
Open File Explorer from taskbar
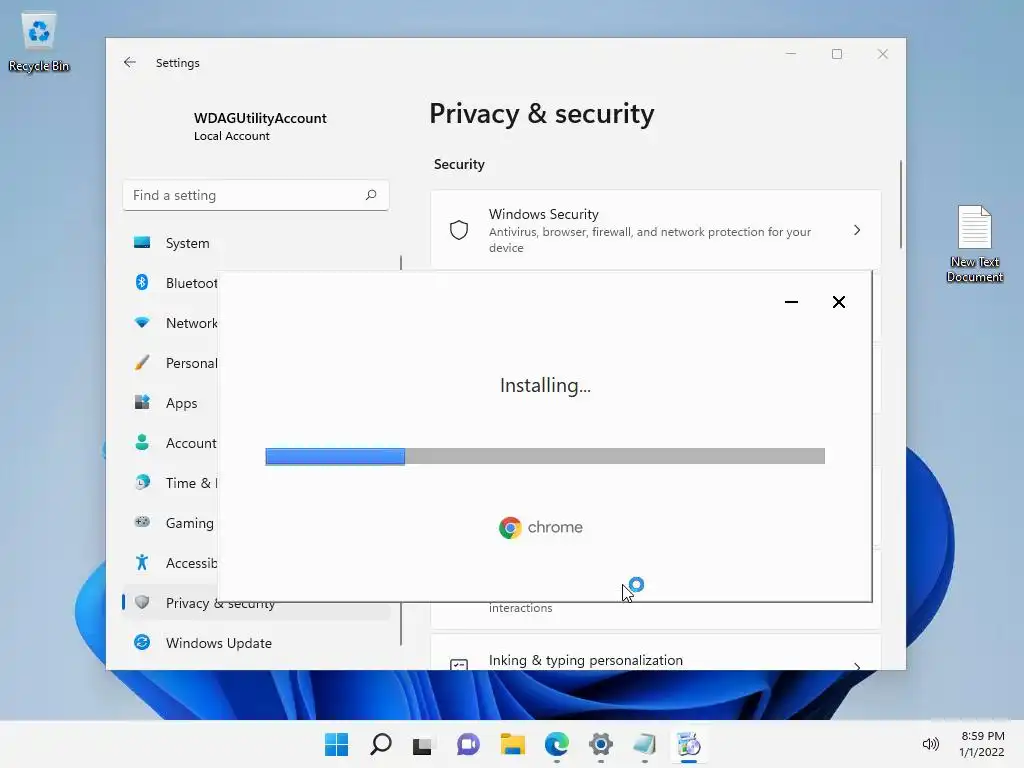tap(513, 744)
